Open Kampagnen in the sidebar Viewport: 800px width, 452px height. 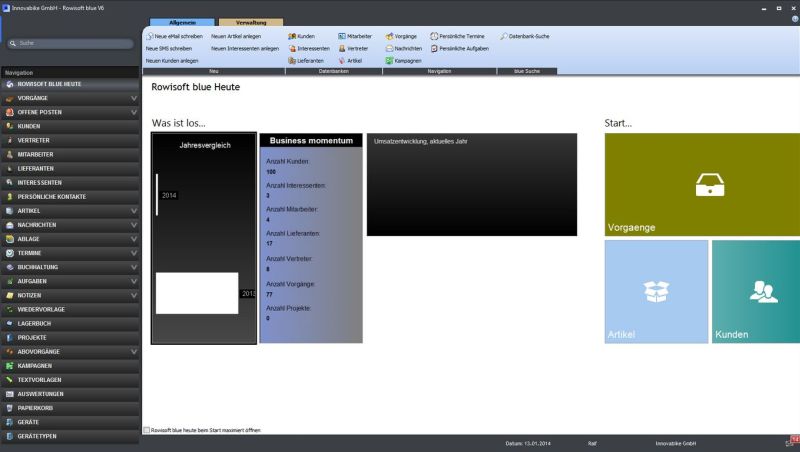pos(70,366)
